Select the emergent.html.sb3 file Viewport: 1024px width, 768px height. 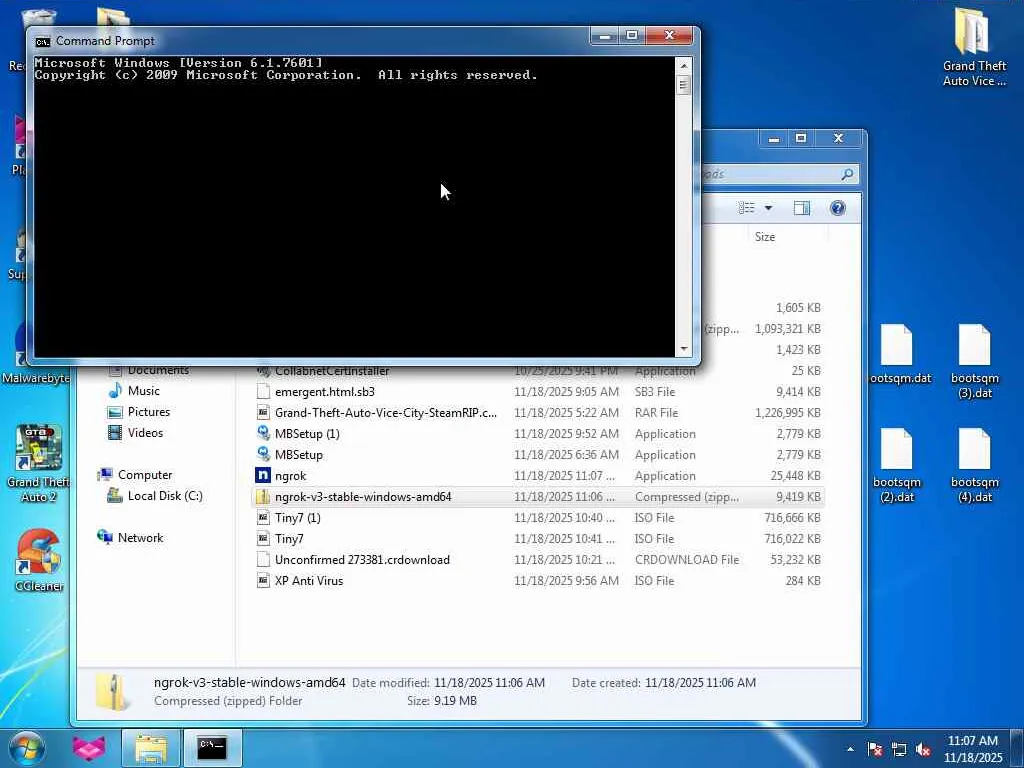click(538, 392)
